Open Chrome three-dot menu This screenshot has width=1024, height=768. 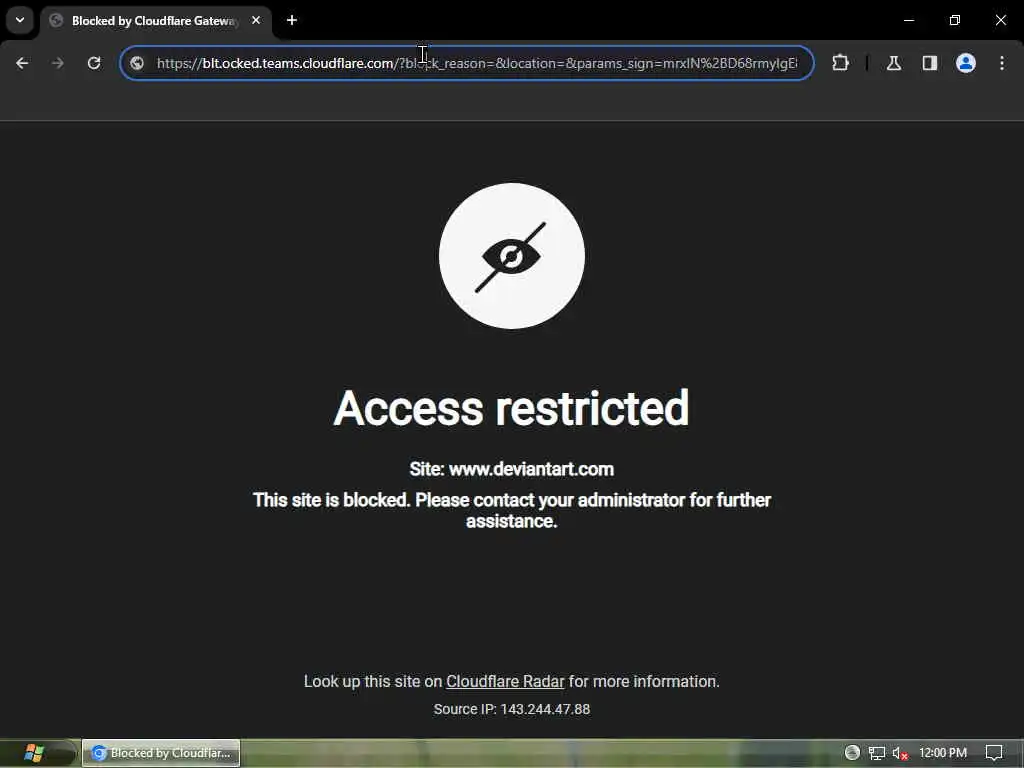pos(1002,63)
